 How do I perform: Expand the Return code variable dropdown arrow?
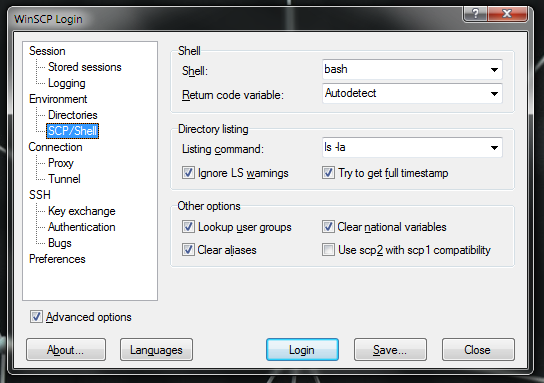[x=494, y=94]
